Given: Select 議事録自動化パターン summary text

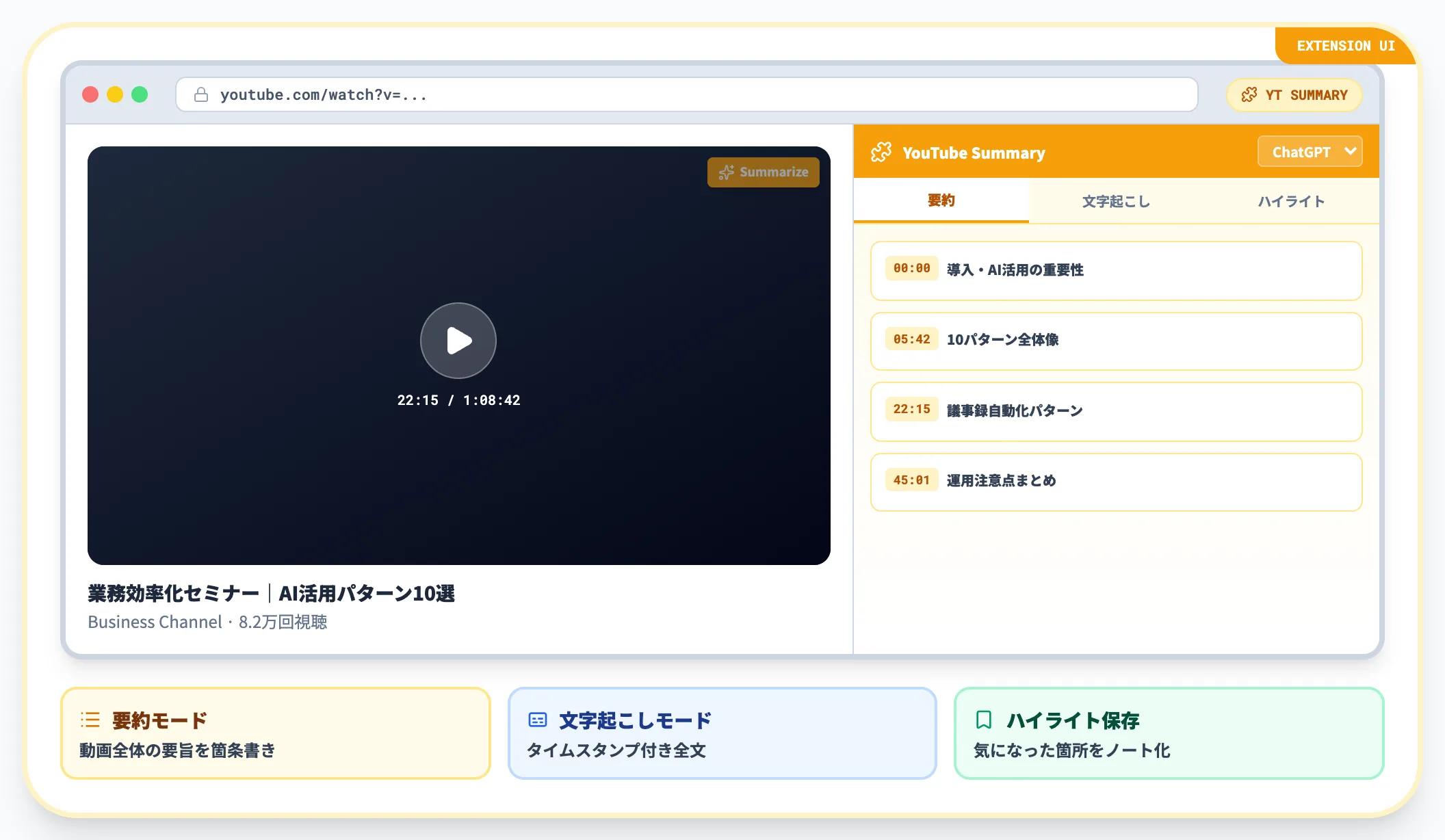Looking at the screenshot, I should [1015, 410].
